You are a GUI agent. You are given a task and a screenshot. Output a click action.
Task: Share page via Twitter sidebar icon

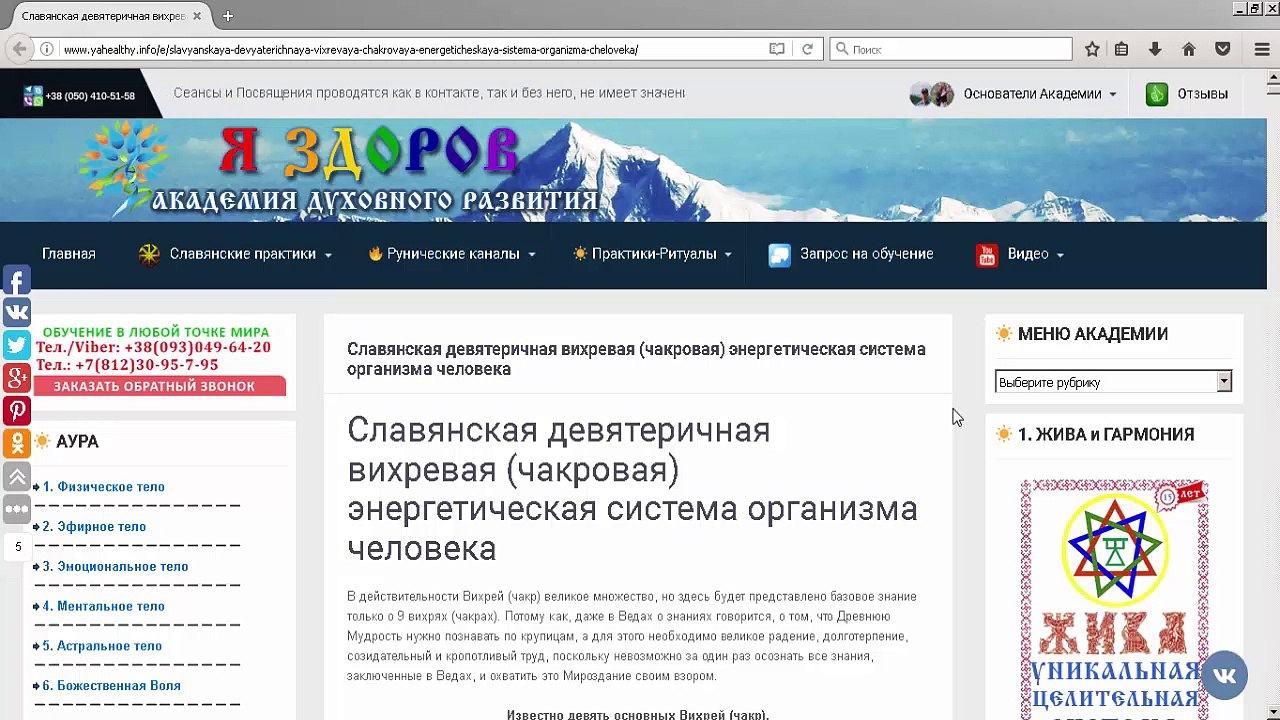pos(17,345)
